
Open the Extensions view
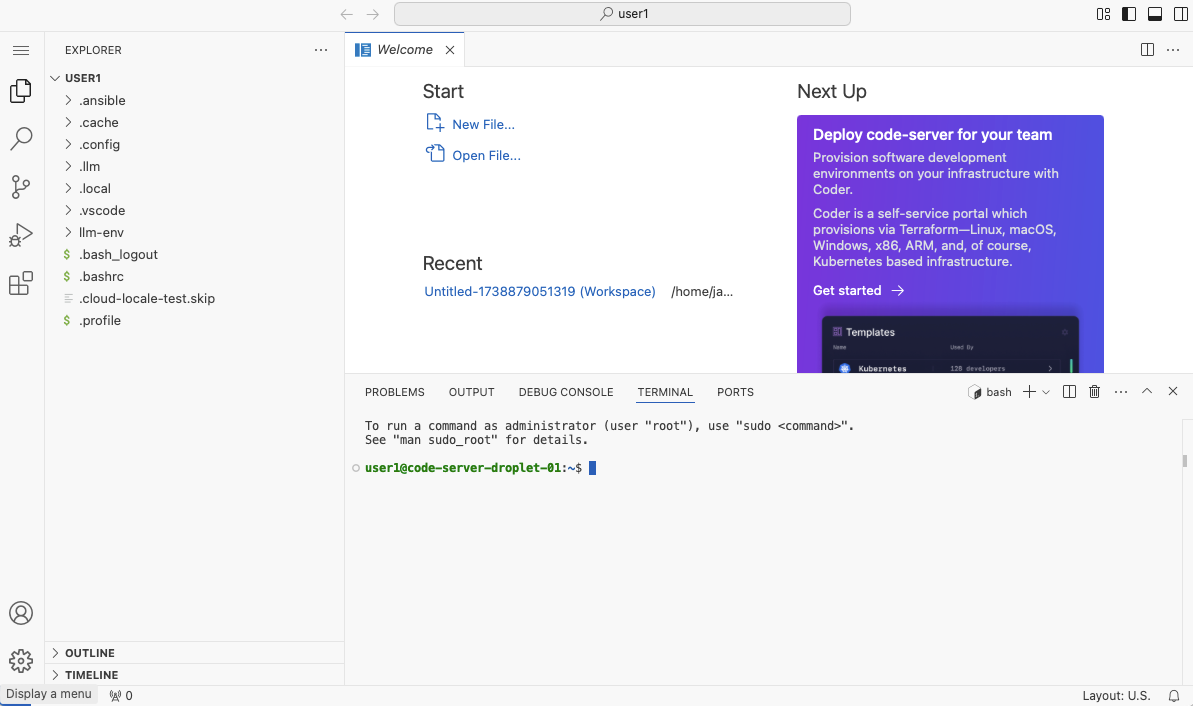[21, 283]
